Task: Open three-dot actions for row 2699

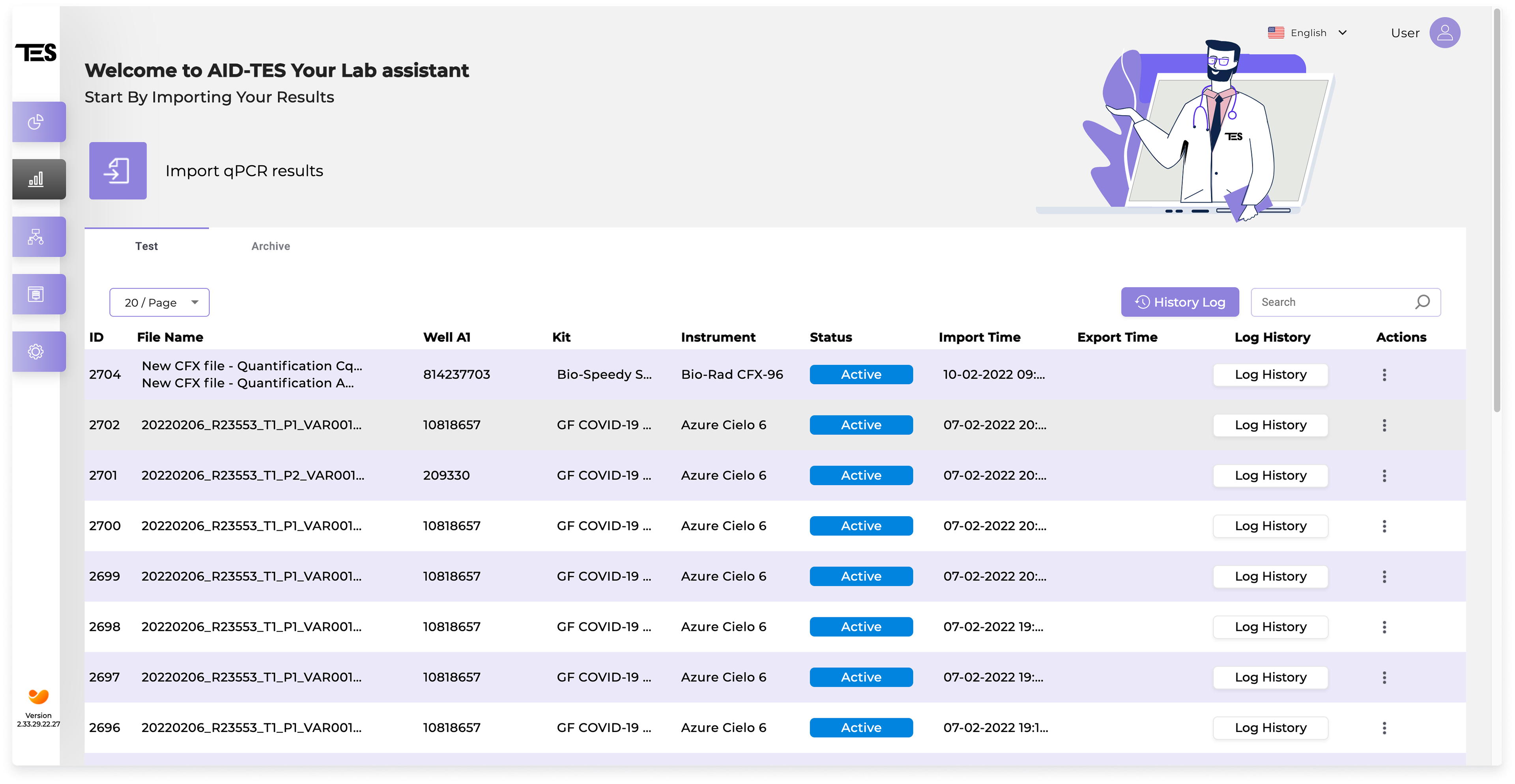Action: pos(1384,577)
